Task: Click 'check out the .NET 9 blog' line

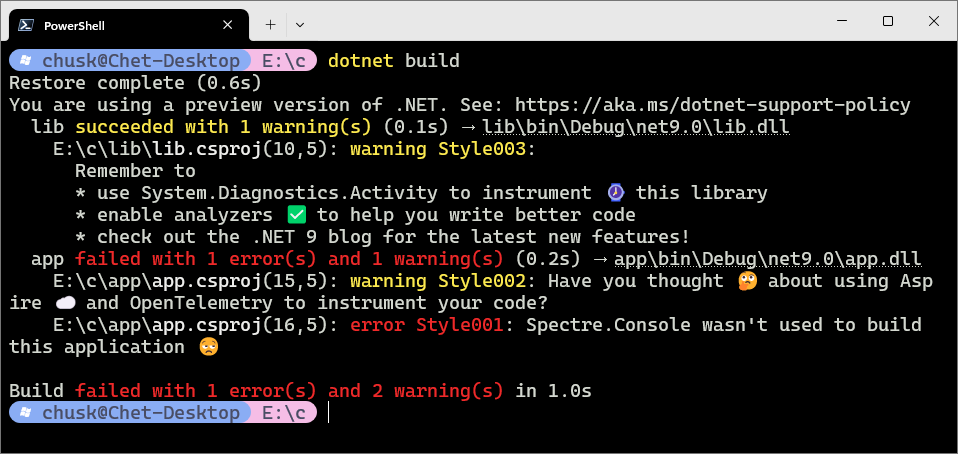Action: pyautogui.click(x=382, y=237)
